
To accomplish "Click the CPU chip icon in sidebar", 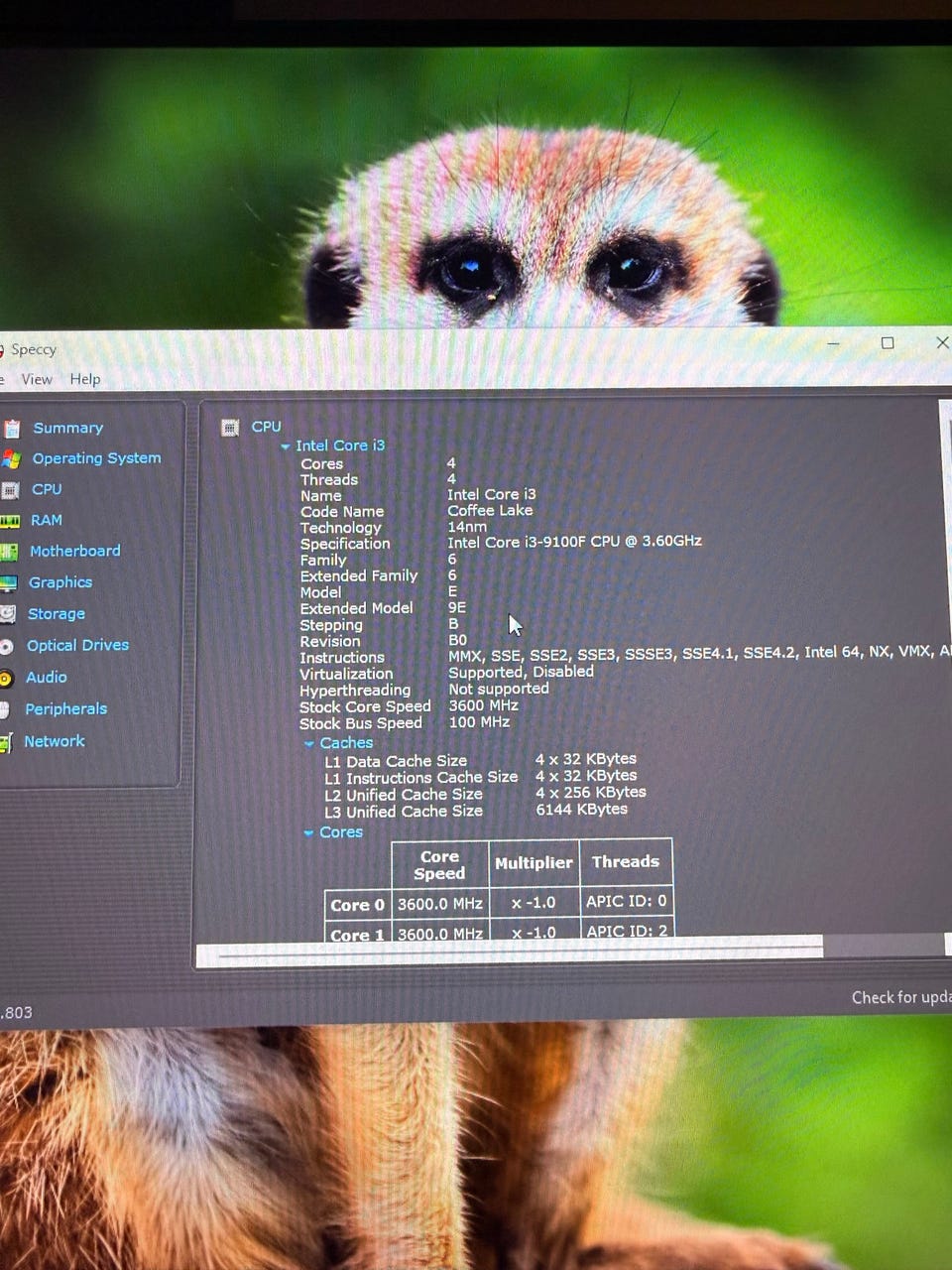I will [10, 490].
